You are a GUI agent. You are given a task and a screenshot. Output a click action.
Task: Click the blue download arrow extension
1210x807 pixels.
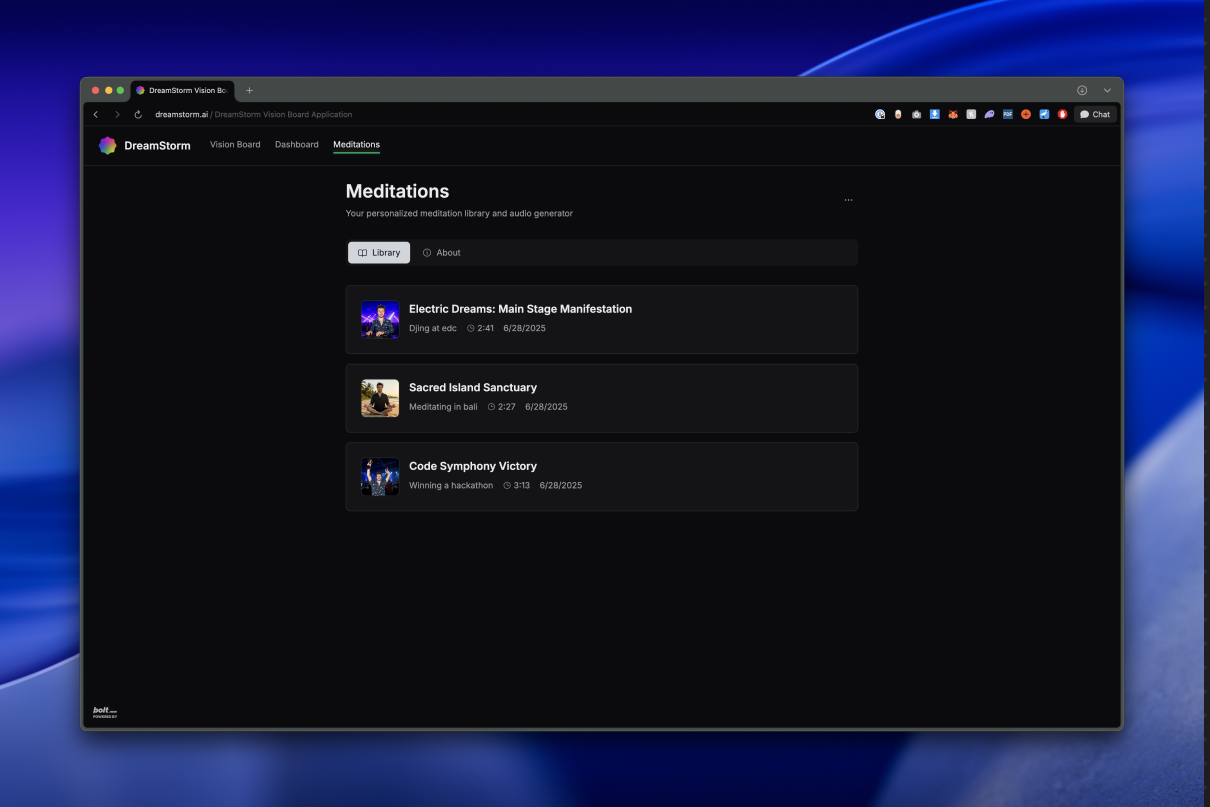tap(935, 114)
